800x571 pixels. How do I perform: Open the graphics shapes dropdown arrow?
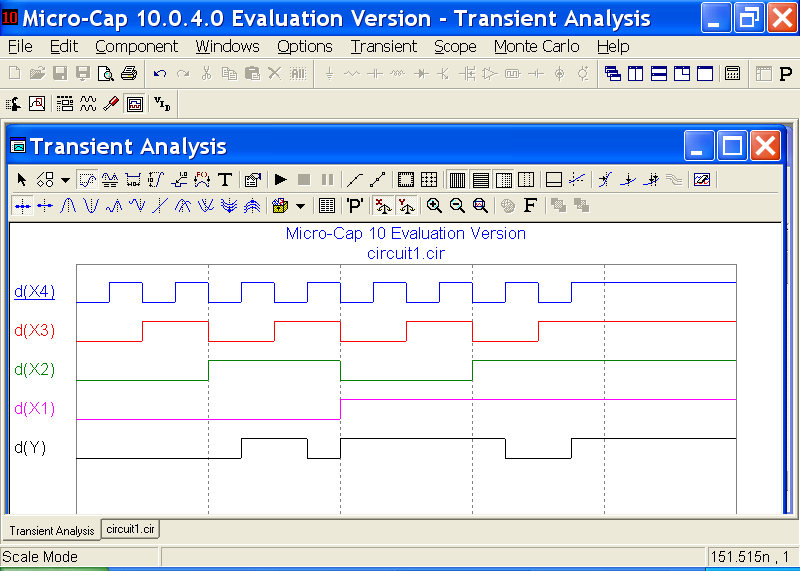pyautogui.click(x=65, y=180)
